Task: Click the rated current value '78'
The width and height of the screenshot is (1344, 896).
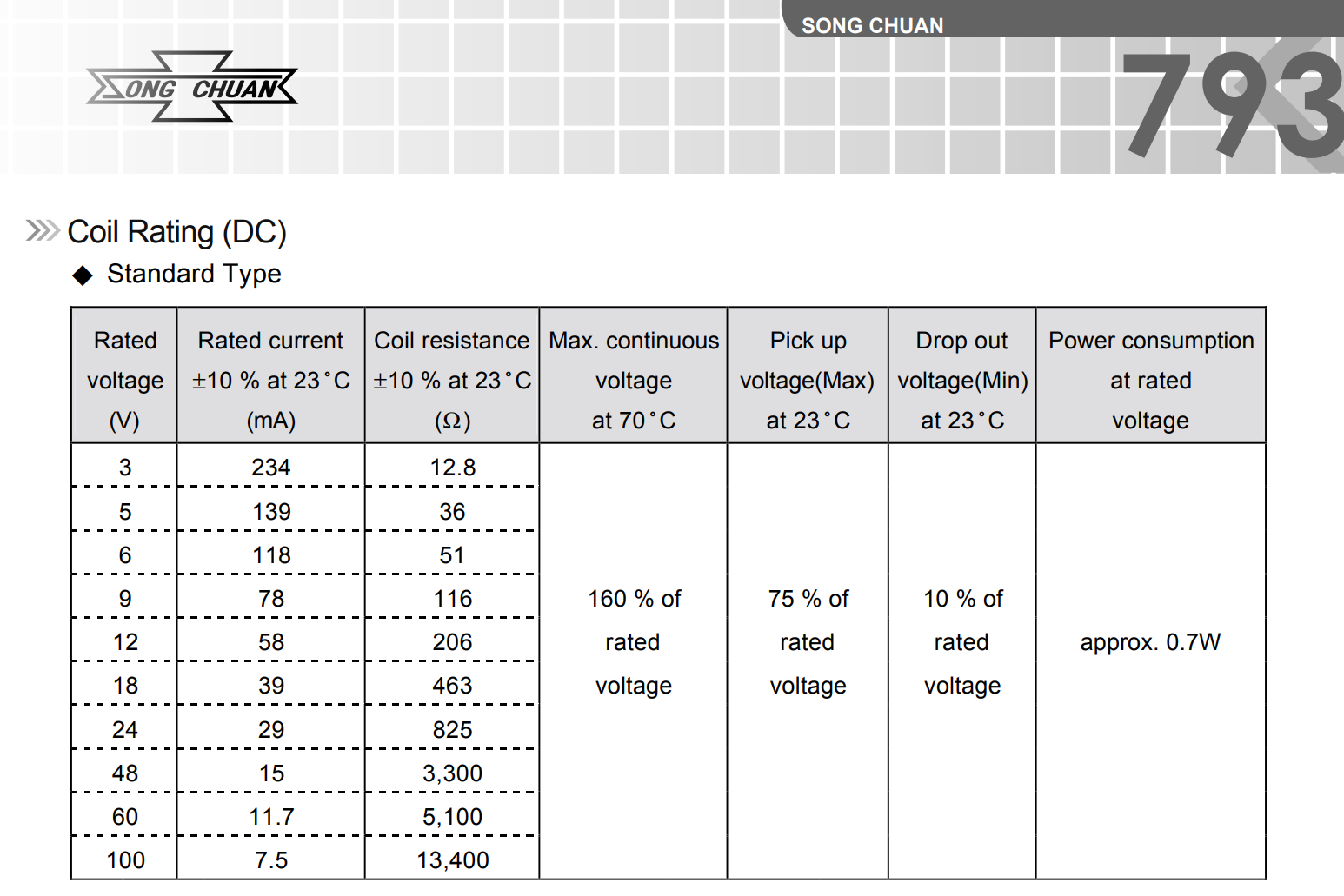Action: [x=271, y=599]
